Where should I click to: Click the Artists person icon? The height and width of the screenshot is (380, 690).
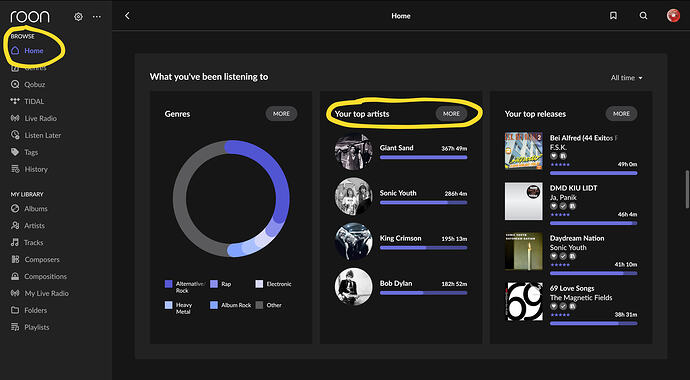click(15, 225)
